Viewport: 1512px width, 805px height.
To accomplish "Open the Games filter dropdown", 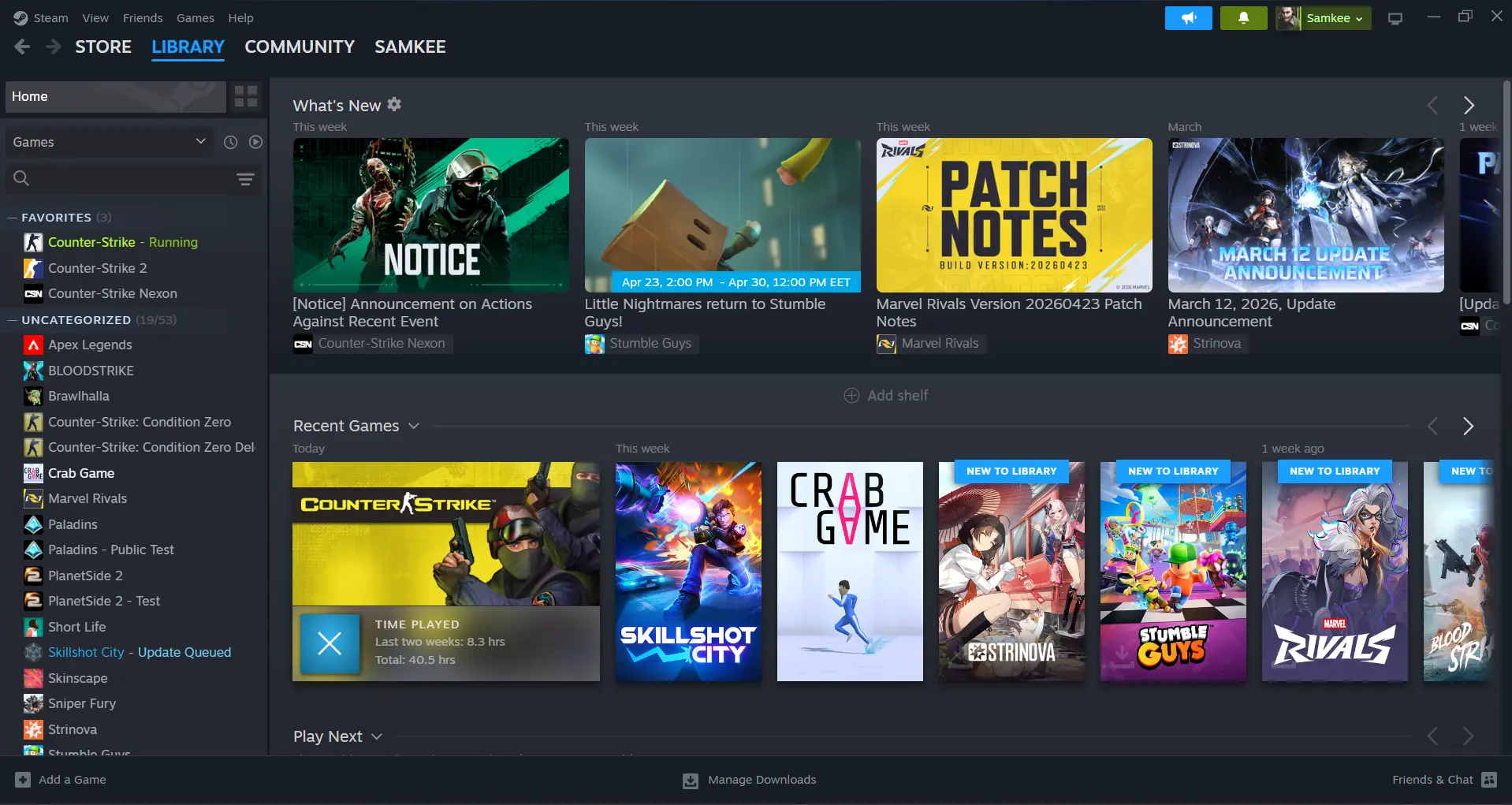I will [110, 142].
